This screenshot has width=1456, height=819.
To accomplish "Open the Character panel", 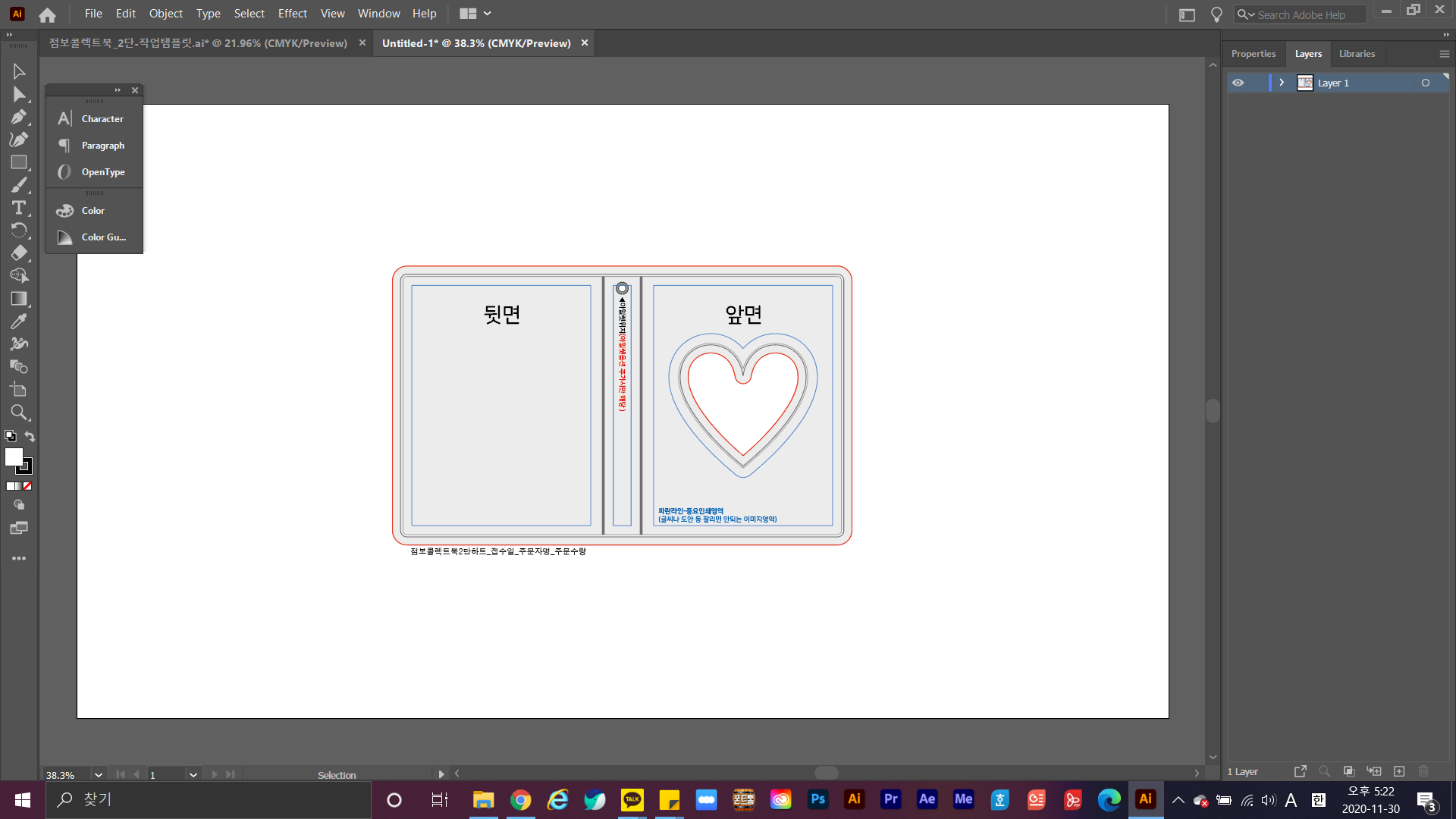I will pos(102,119).
